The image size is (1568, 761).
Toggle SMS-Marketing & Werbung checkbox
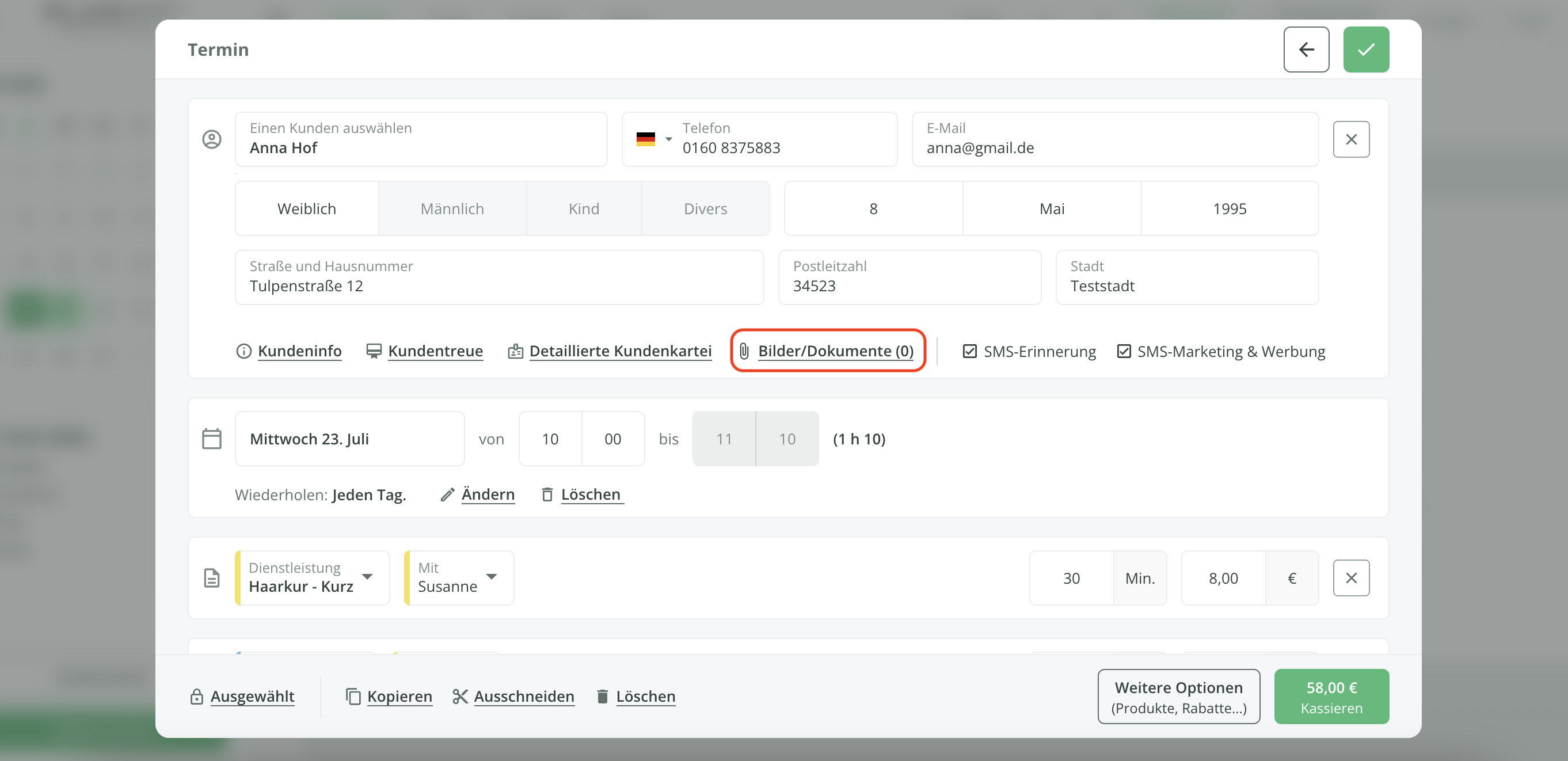coord(1124,351)
